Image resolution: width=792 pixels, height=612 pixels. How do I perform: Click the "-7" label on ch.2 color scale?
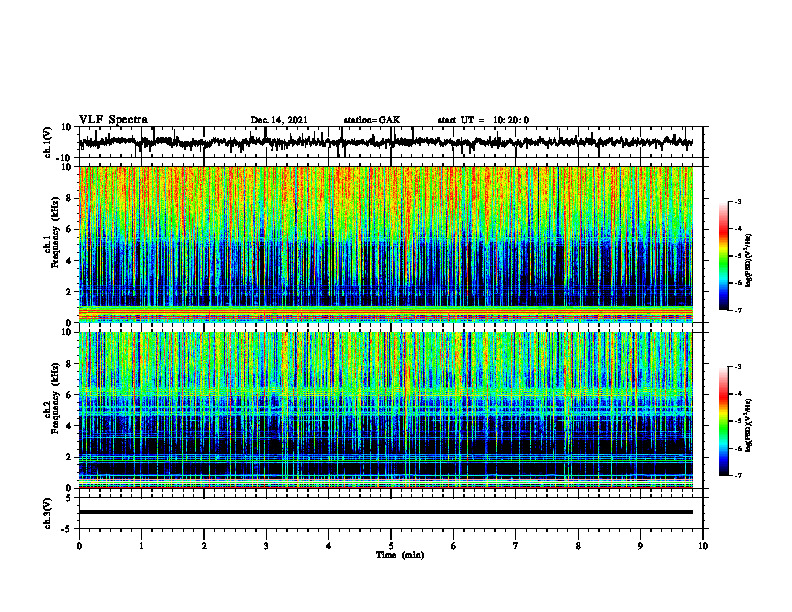click(738, 475)
